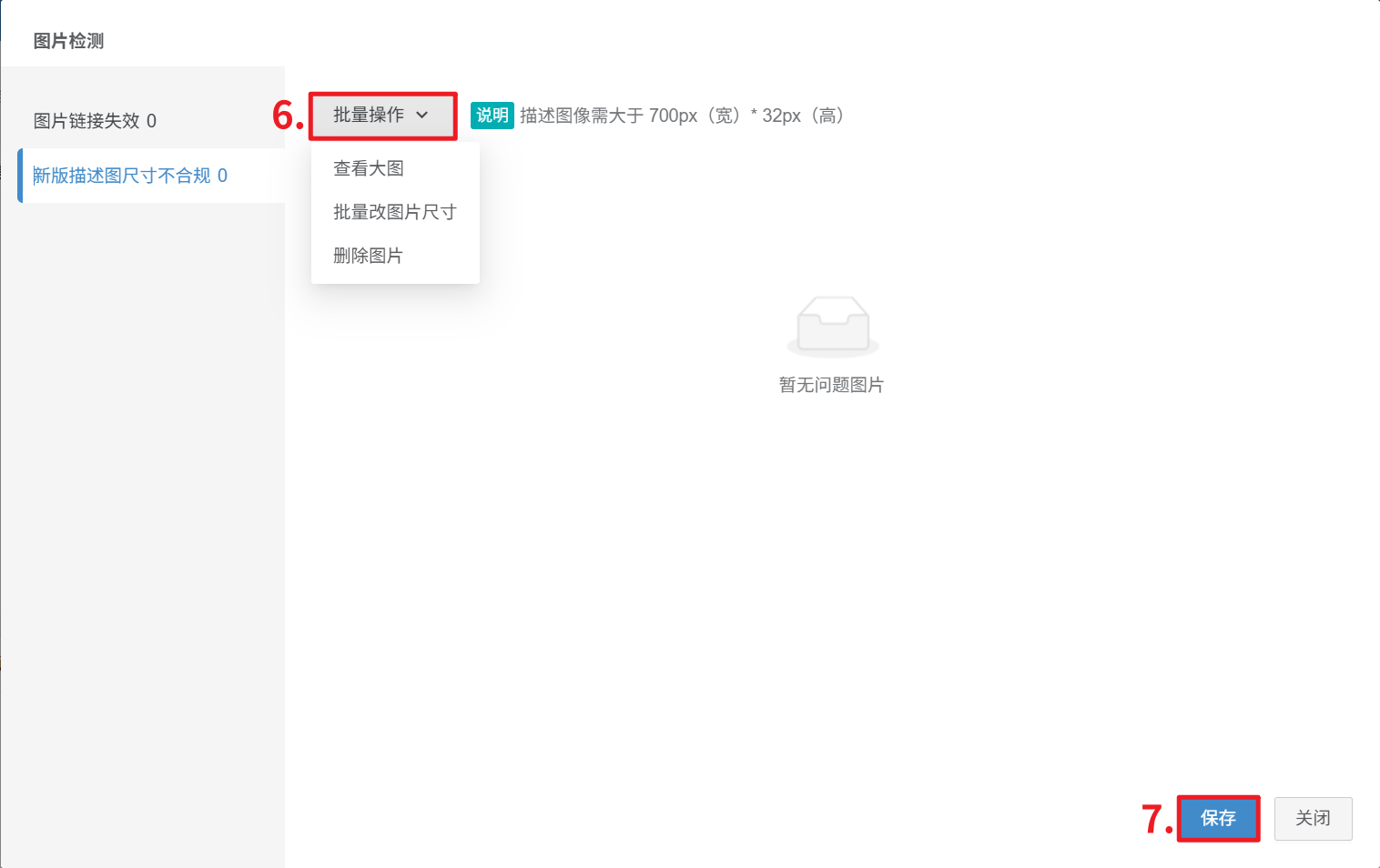Save changes with the blue 保存 button
Screen dimensions: 1380x868
(x=1218, y=818)
